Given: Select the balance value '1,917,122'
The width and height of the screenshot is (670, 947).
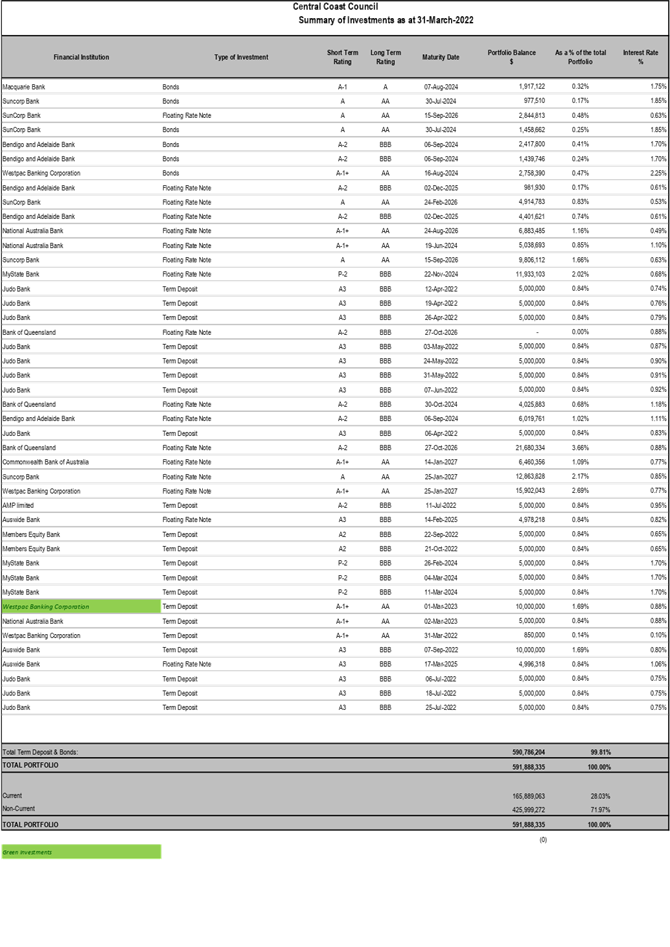Looking at the screenshot, I should click(532, 87).
